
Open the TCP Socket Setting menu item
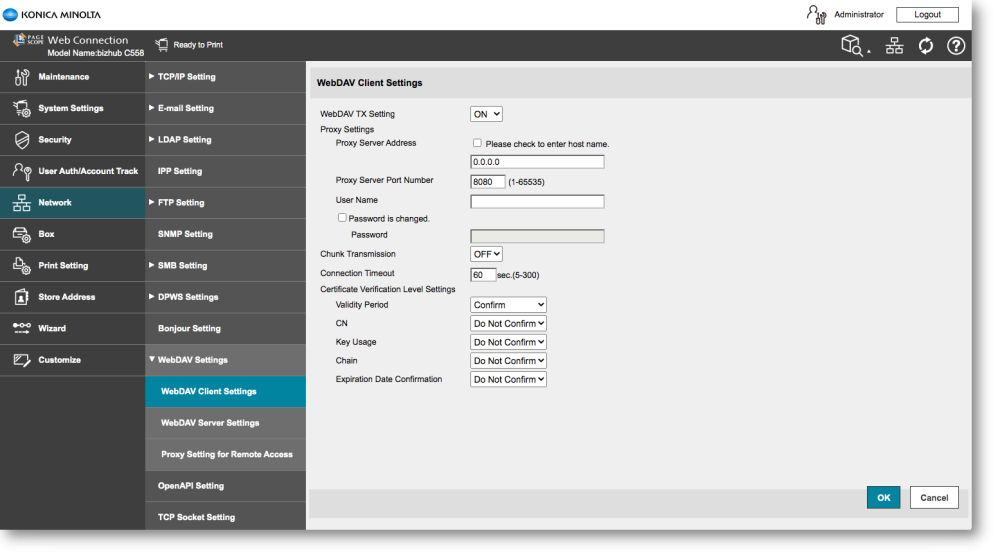pos(225,517)
